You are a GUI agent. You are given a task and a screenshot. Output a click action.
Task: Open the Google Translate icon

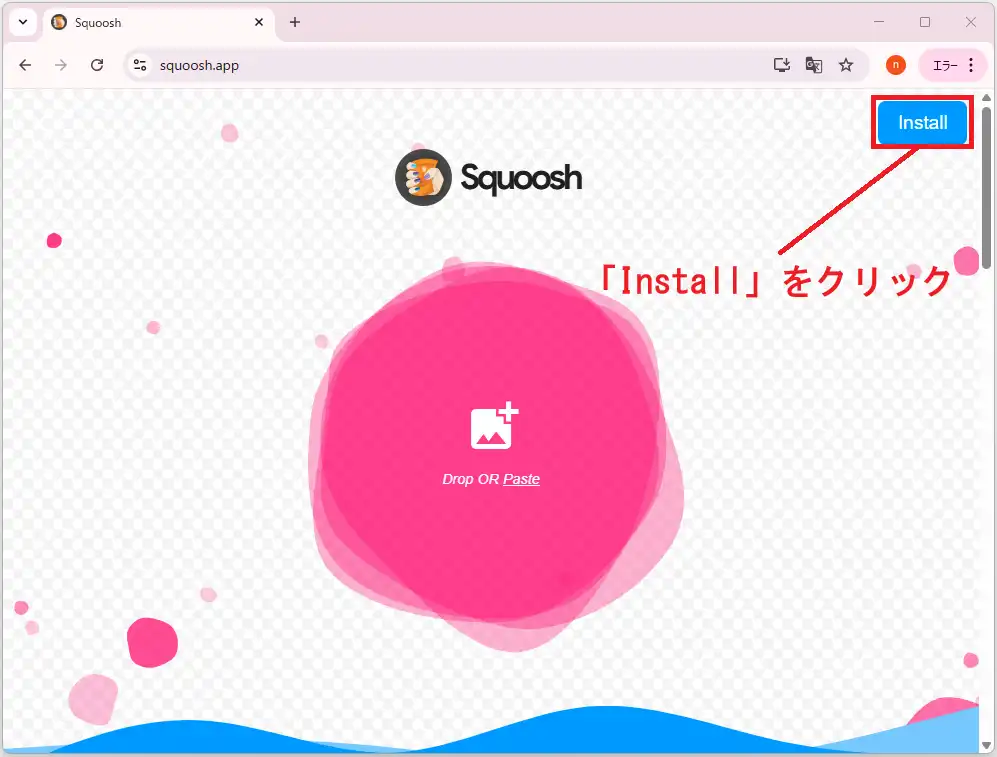coord(814,65)
